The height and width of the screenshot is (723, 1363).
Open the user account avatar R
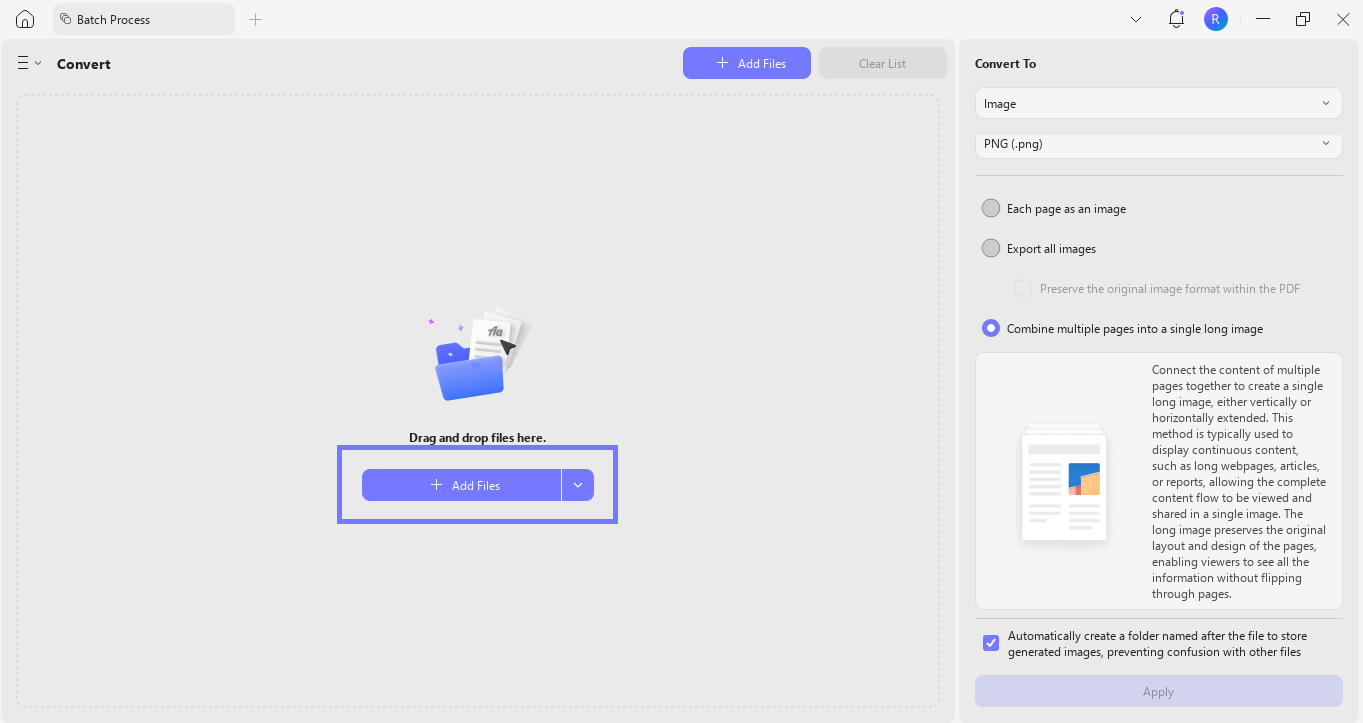click(1215, 19)
